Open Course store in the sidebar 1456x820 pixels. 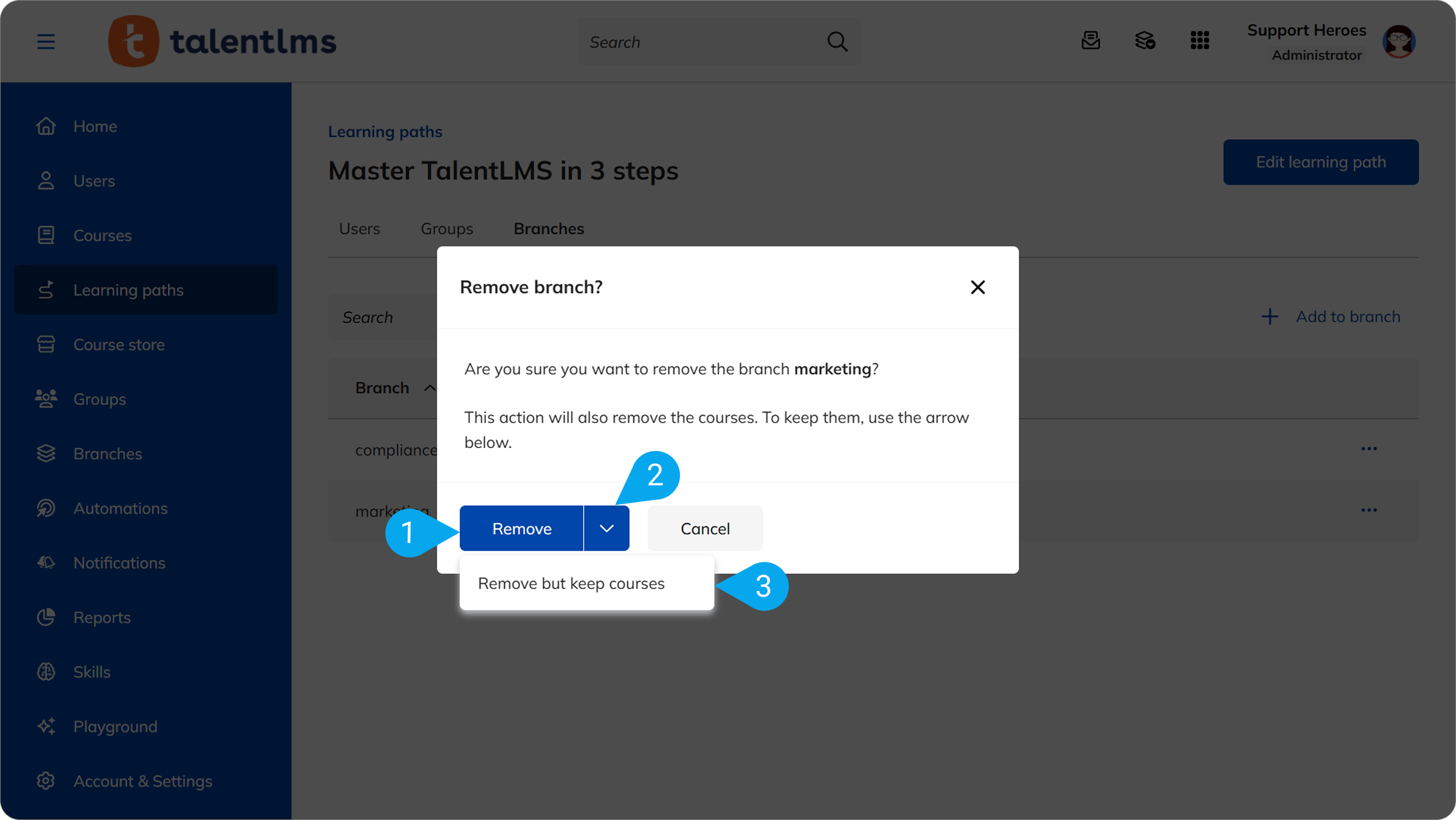(x=146, y=345)
